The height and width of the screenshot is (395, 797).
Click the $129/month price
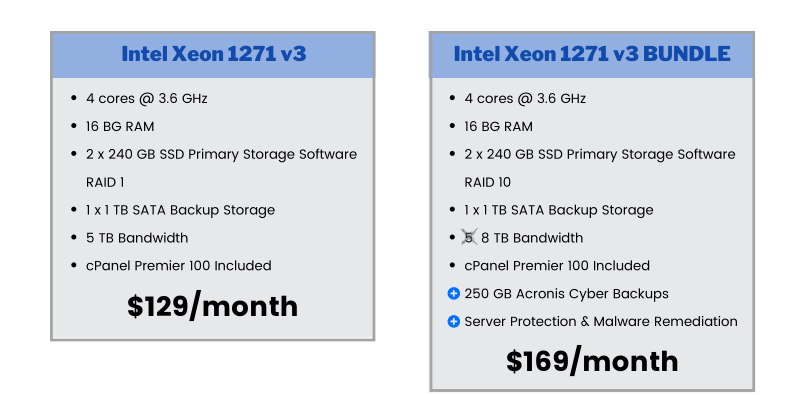coord(212,307)
